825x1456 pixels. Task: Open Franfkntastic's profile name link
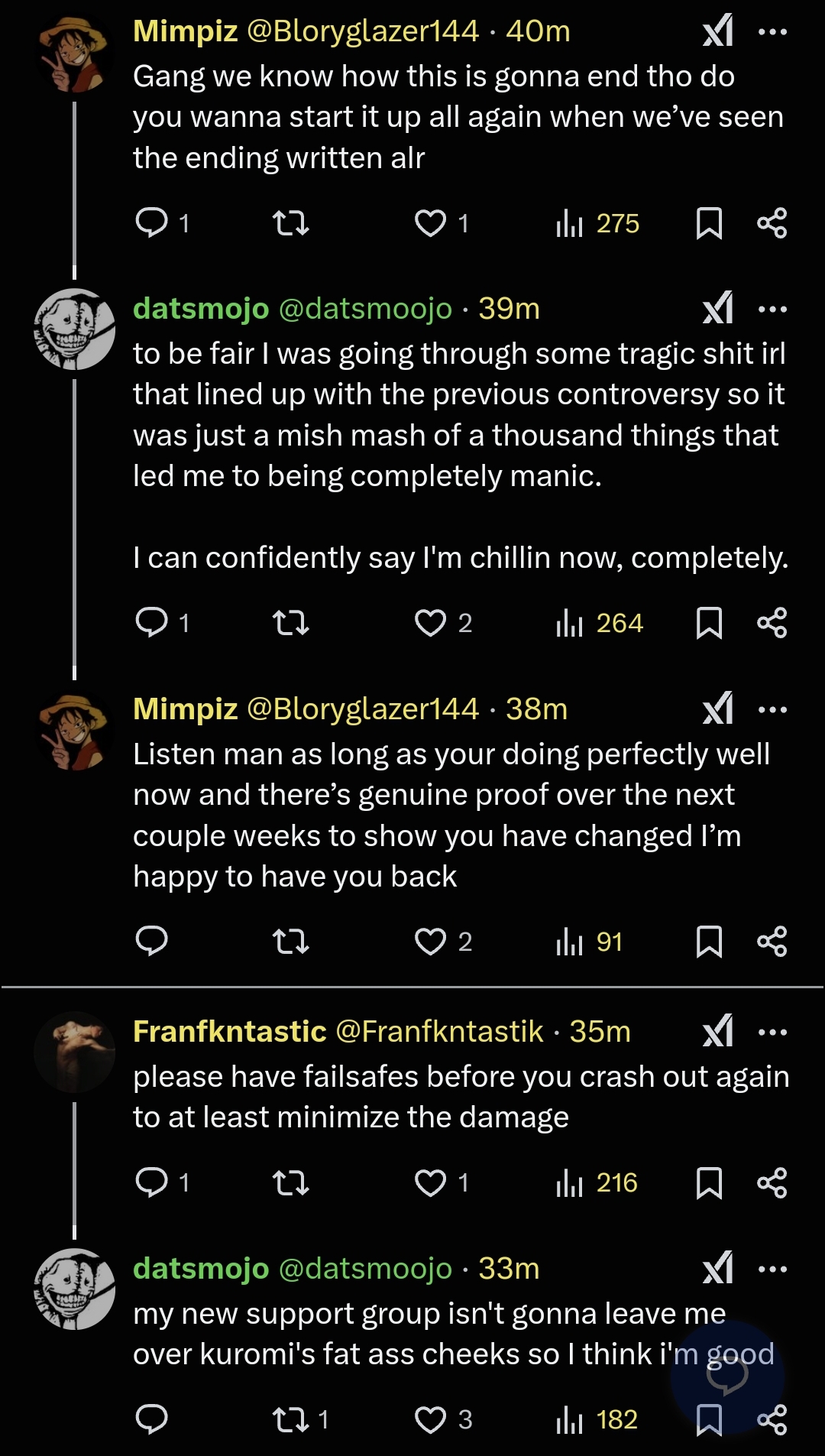click(229, 1032)
